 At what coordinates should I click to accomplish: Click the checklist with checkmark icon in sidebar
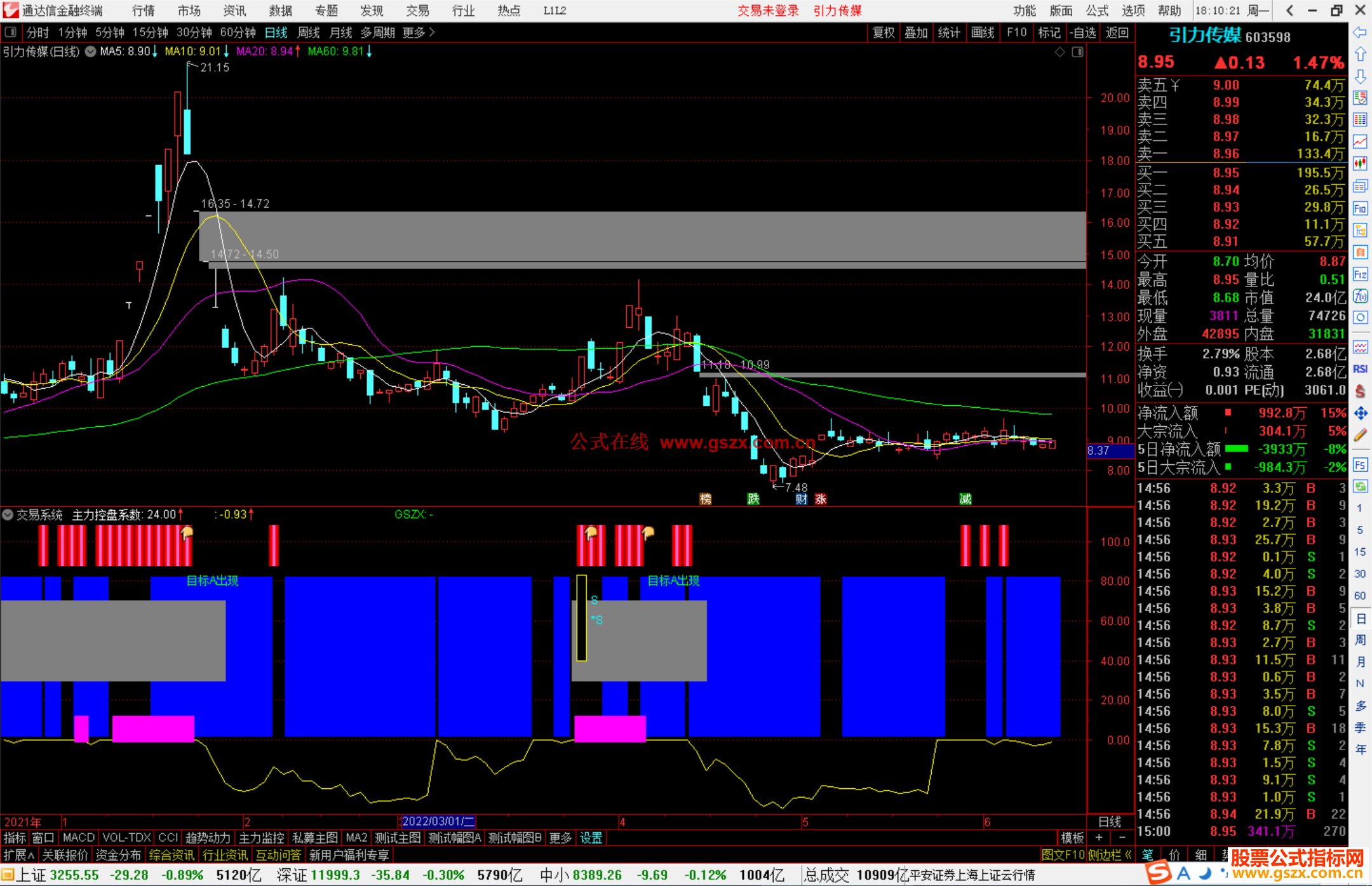click(1360, 98)
